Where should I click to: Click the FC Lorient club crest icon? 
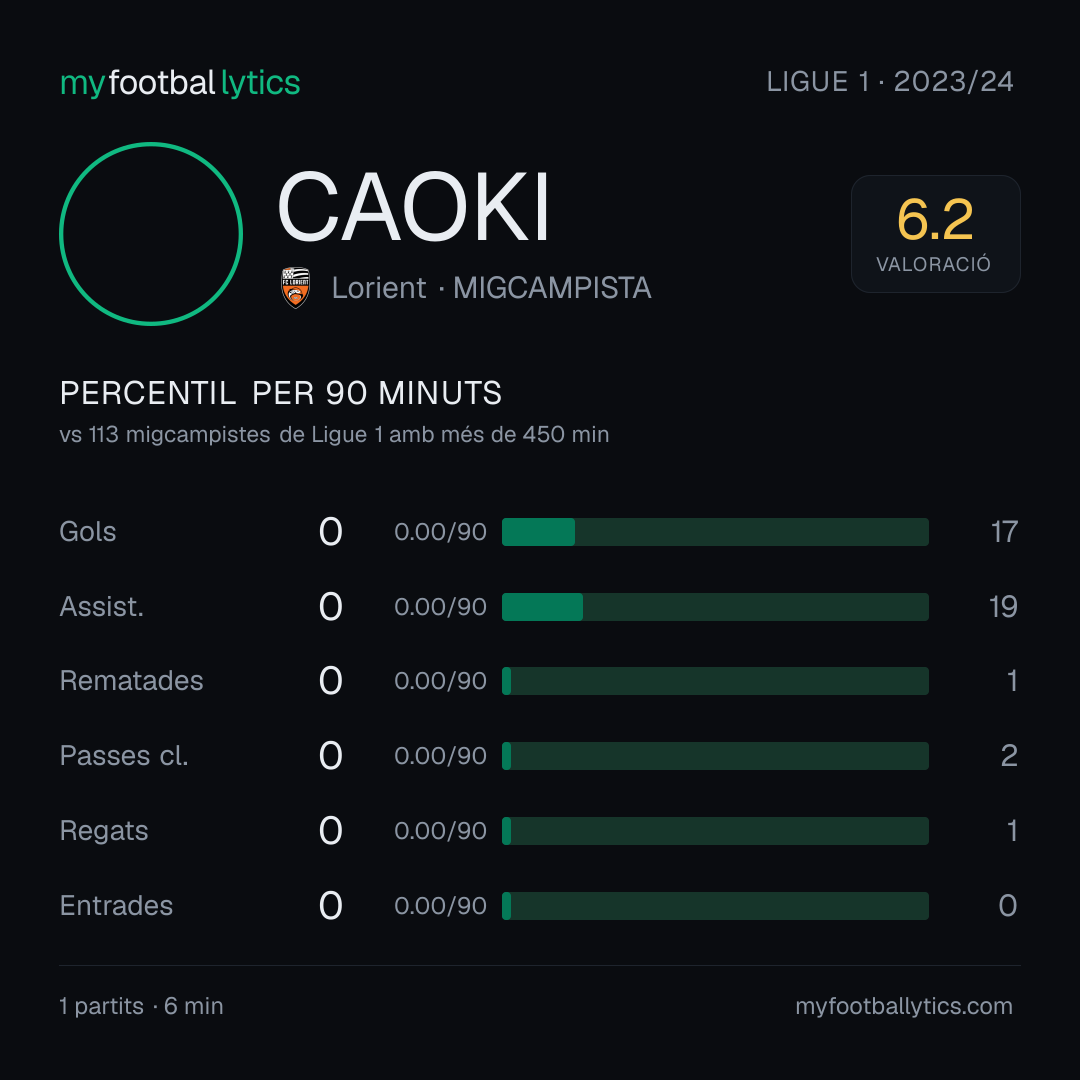(295, 287)
